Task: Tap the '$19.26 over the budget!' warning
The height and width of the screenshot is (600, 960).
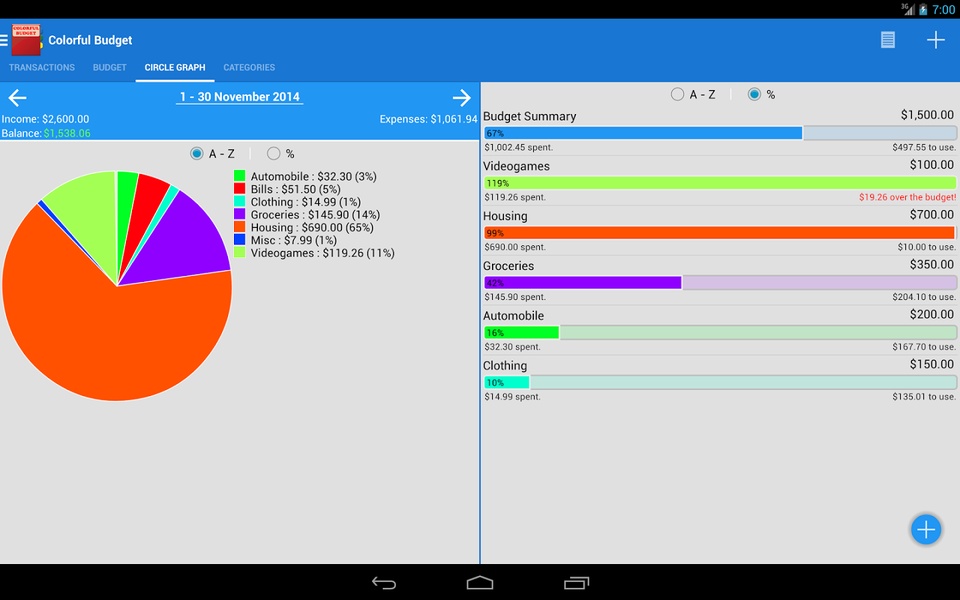Action: pos(907,197)
